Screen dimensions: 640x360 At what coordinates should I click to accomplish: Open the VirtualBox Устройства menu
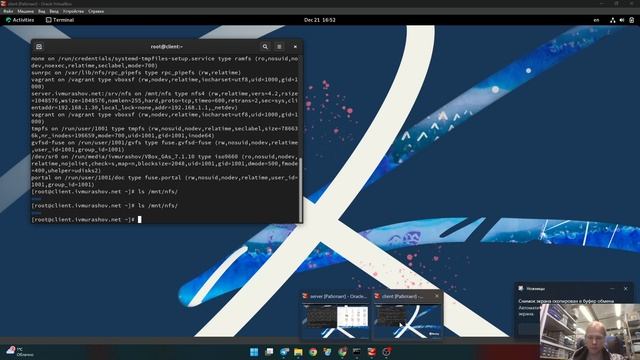coord(73,11)
